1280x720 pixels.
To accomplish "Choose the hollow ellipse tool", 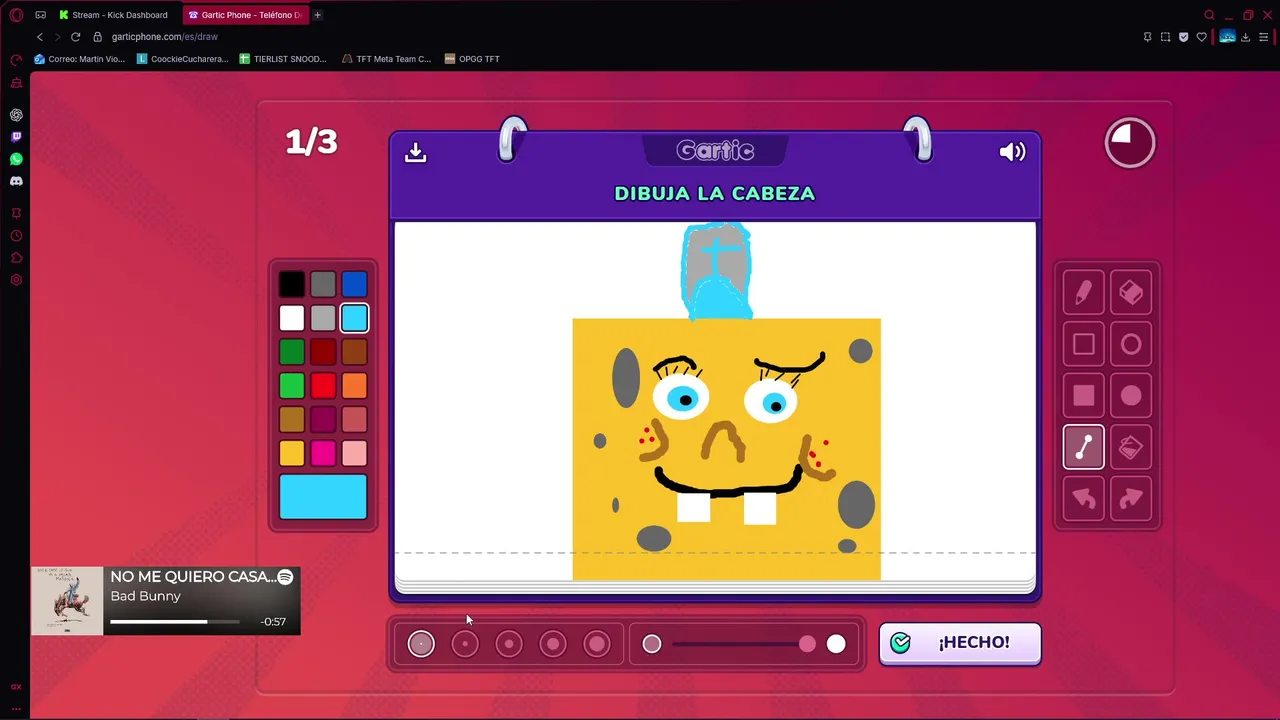I will point(1131,344).
